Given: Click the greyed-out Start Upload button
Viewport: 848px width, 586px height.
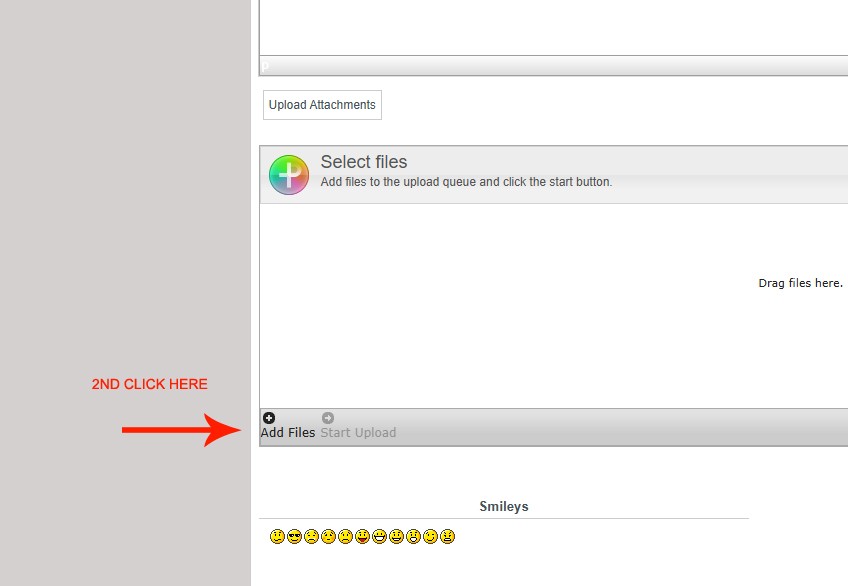Looking at the screenshot, I should 358,426.
